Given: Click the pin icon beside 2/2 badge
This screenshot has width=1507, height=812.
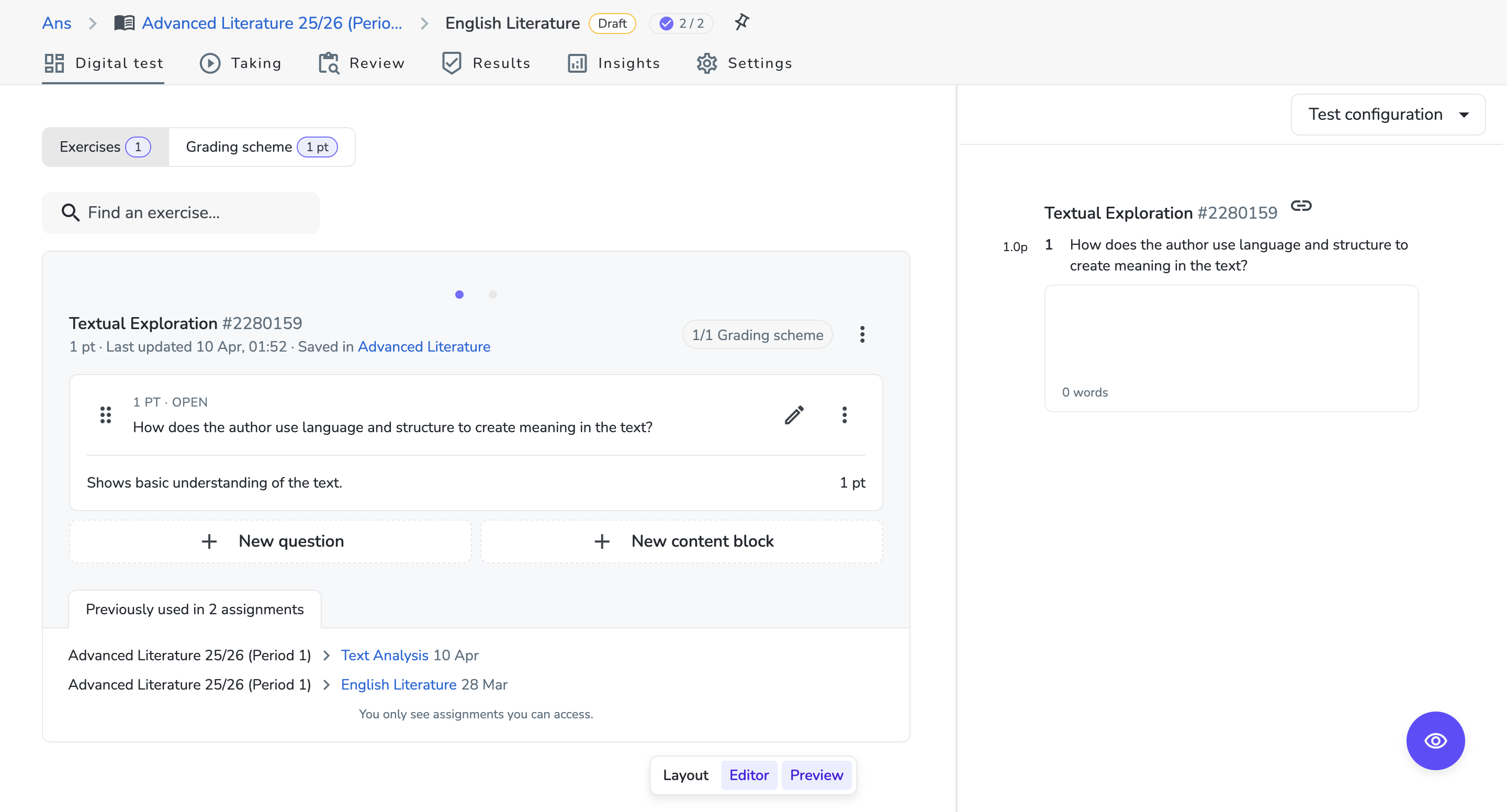Looking at the screenshot, I should tap(742, 23).
